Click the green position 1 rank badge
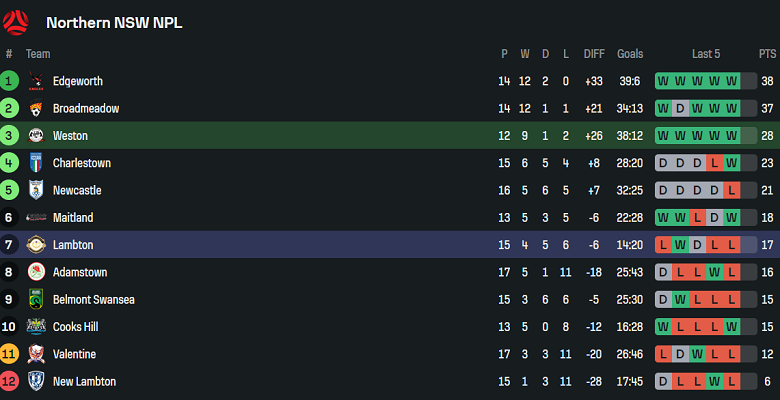Image resolution: width=780 pixels, height=400 pixels. (10, 82)
